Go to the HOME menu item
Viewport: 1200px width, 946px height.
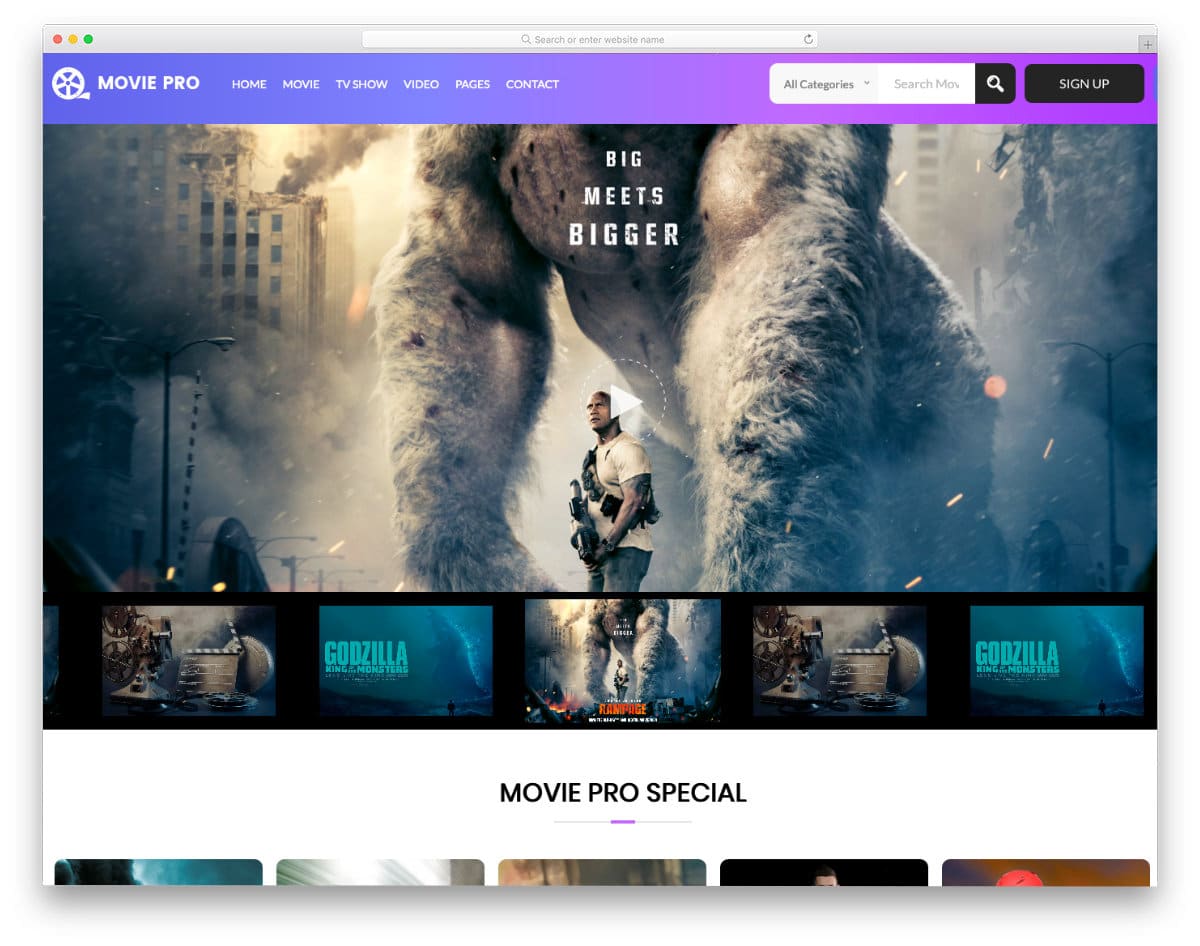click(249, 84)
